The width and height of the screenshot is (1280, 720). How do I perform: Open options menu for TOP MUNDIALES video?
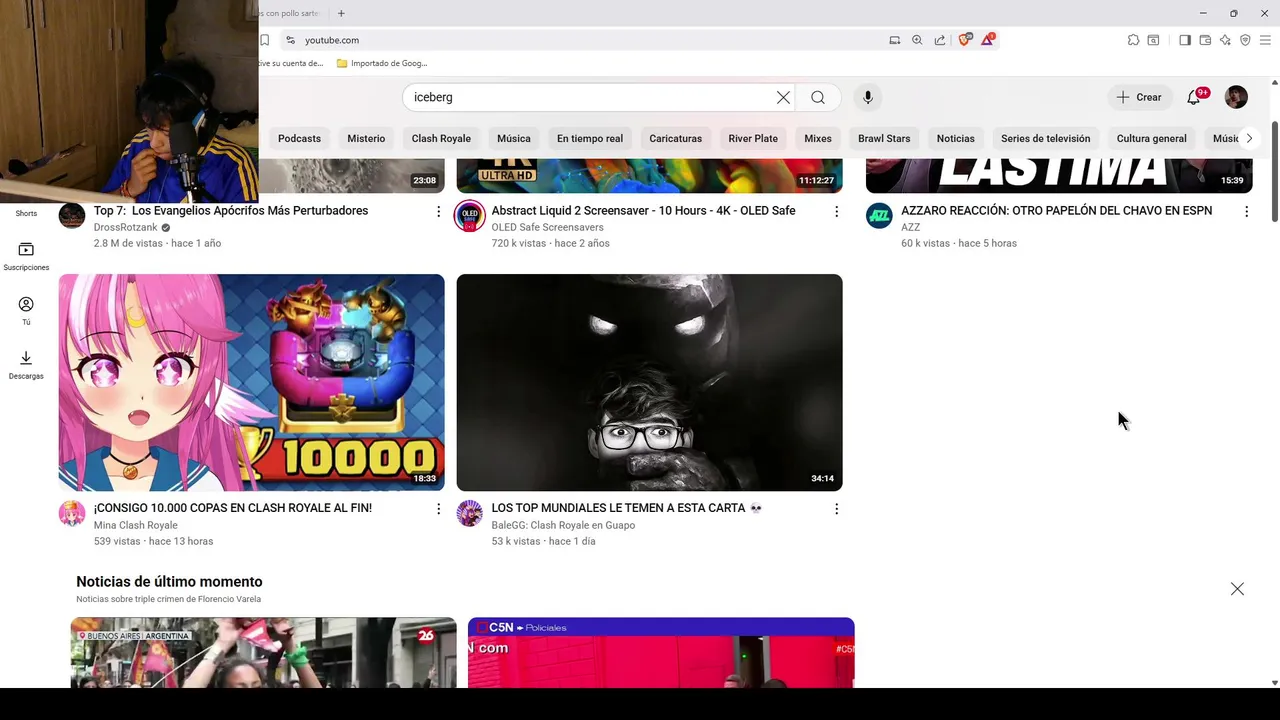pos(836,508)
